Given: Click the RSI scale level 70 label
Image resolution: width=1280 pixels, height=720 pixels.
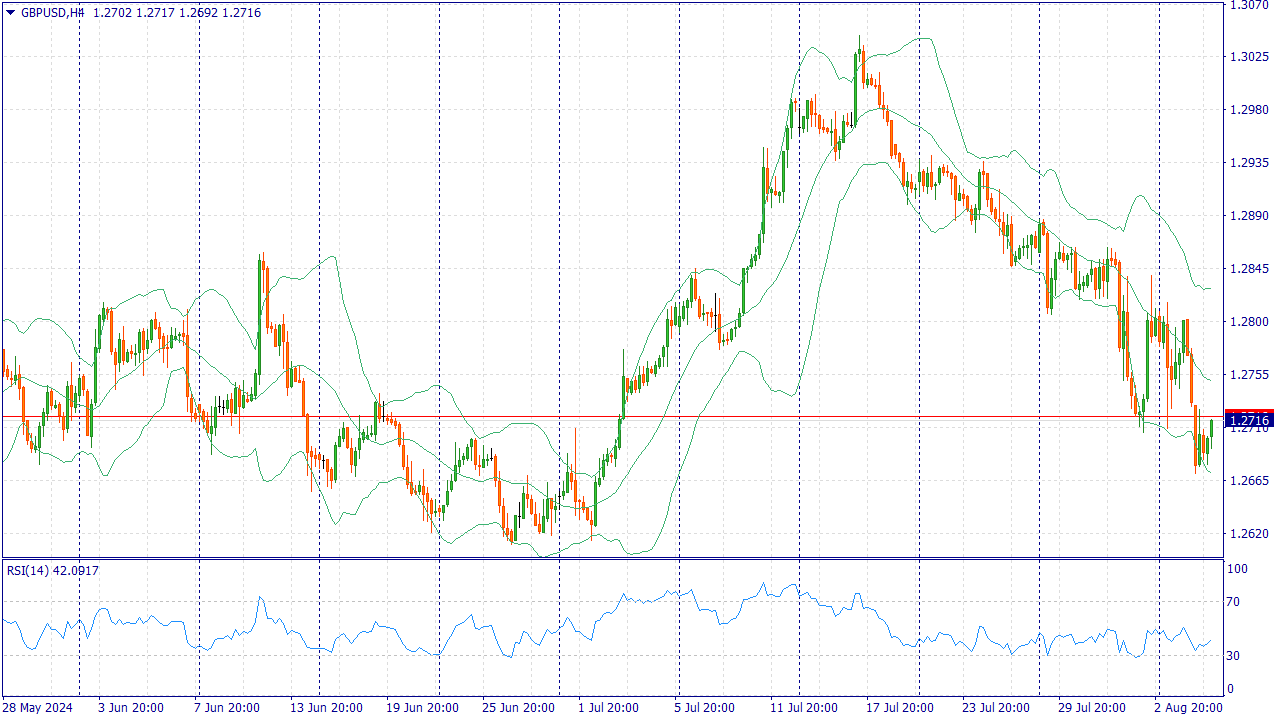Looking at the screenshot, I should (x=1237, y=602).
